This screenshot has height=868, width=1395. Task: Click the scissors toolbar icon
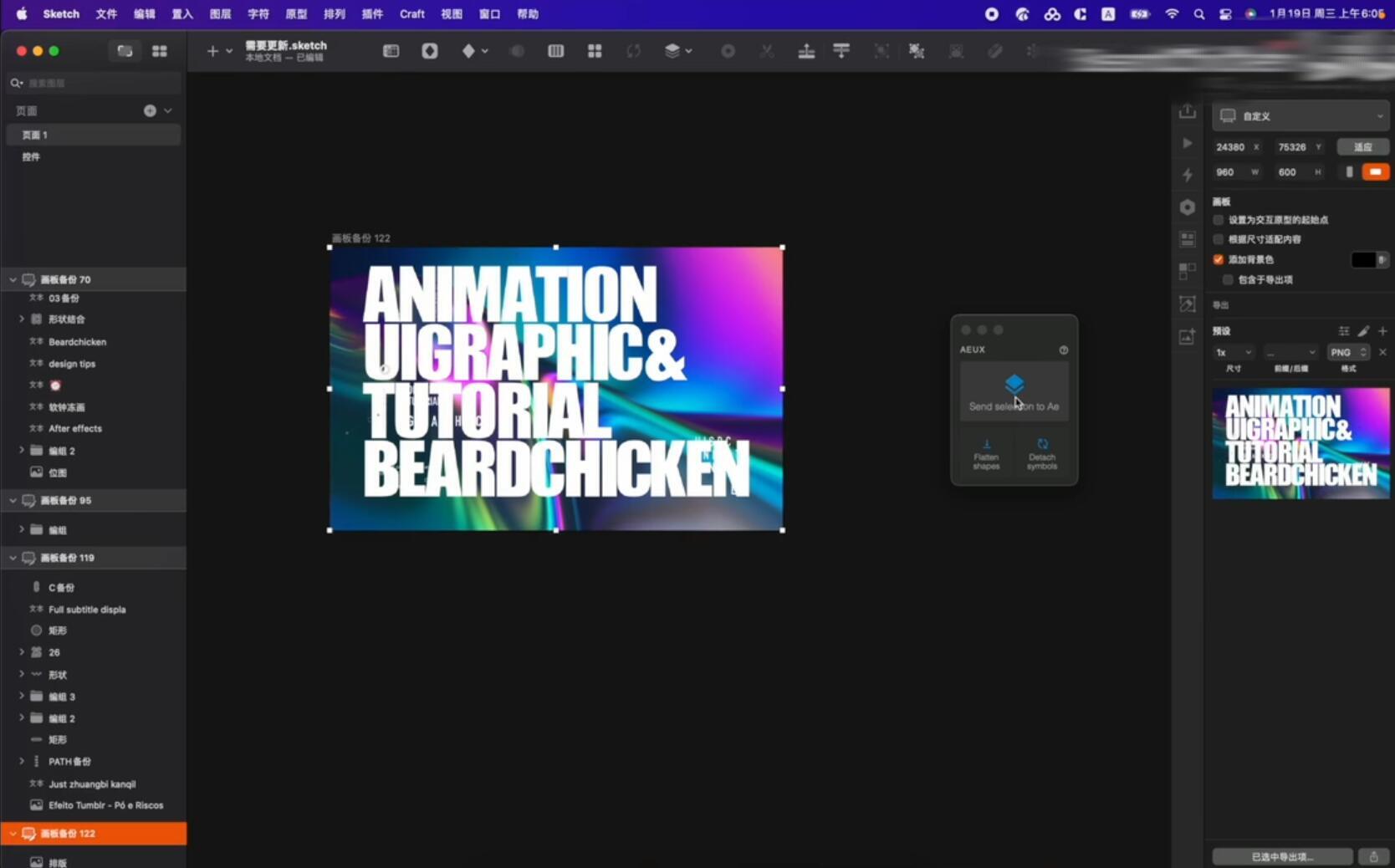coord(766,51)
